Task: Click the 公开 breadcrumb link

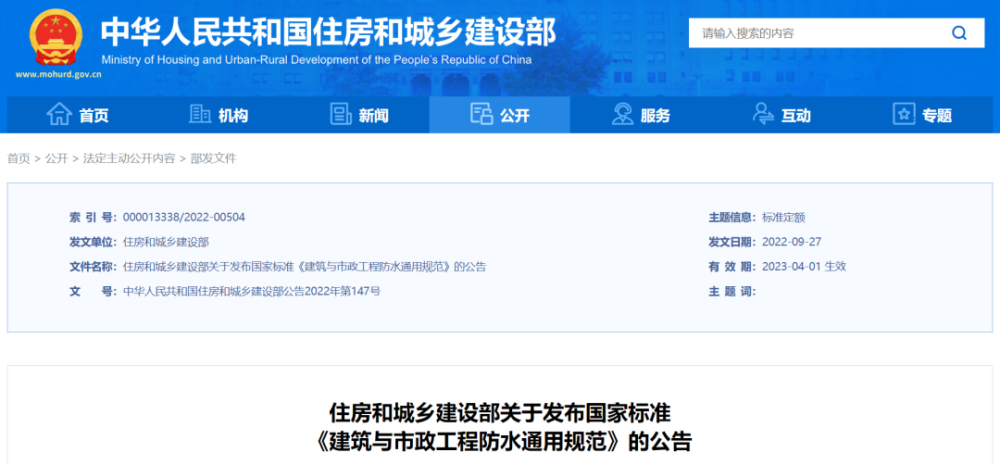Action: coord(56,159)
